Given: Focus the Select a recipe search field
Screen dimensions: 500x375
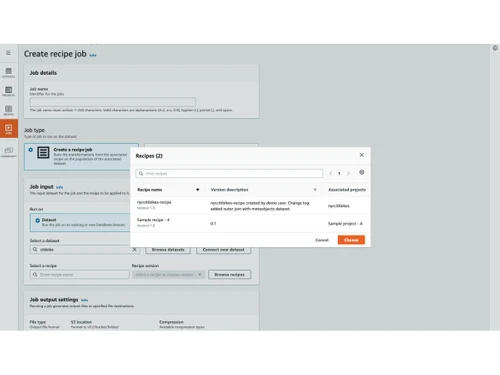Looking at the screenshot, I should point(80,275).
